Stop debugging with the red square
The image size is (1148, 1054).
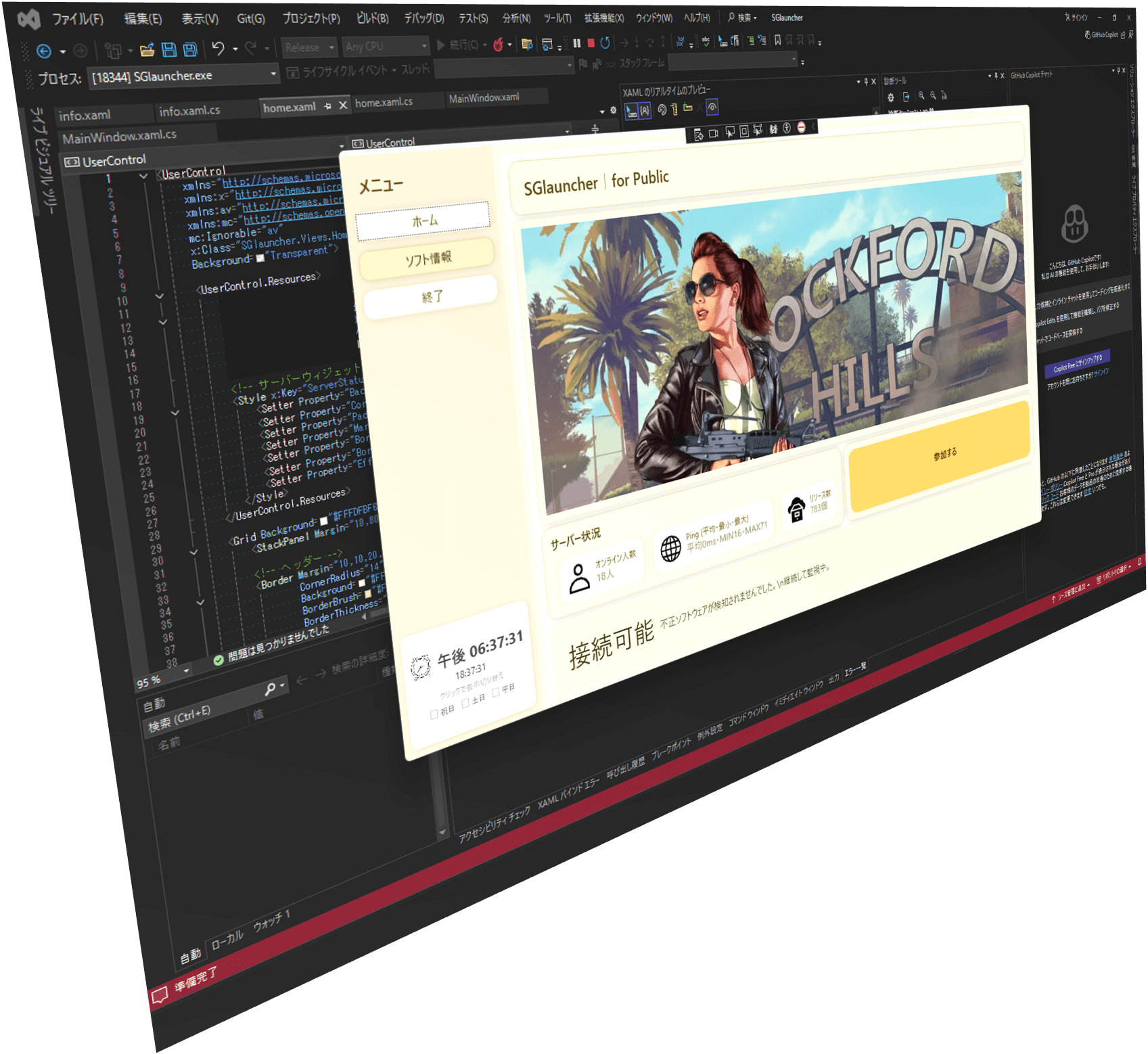click(x=591, y=43)
